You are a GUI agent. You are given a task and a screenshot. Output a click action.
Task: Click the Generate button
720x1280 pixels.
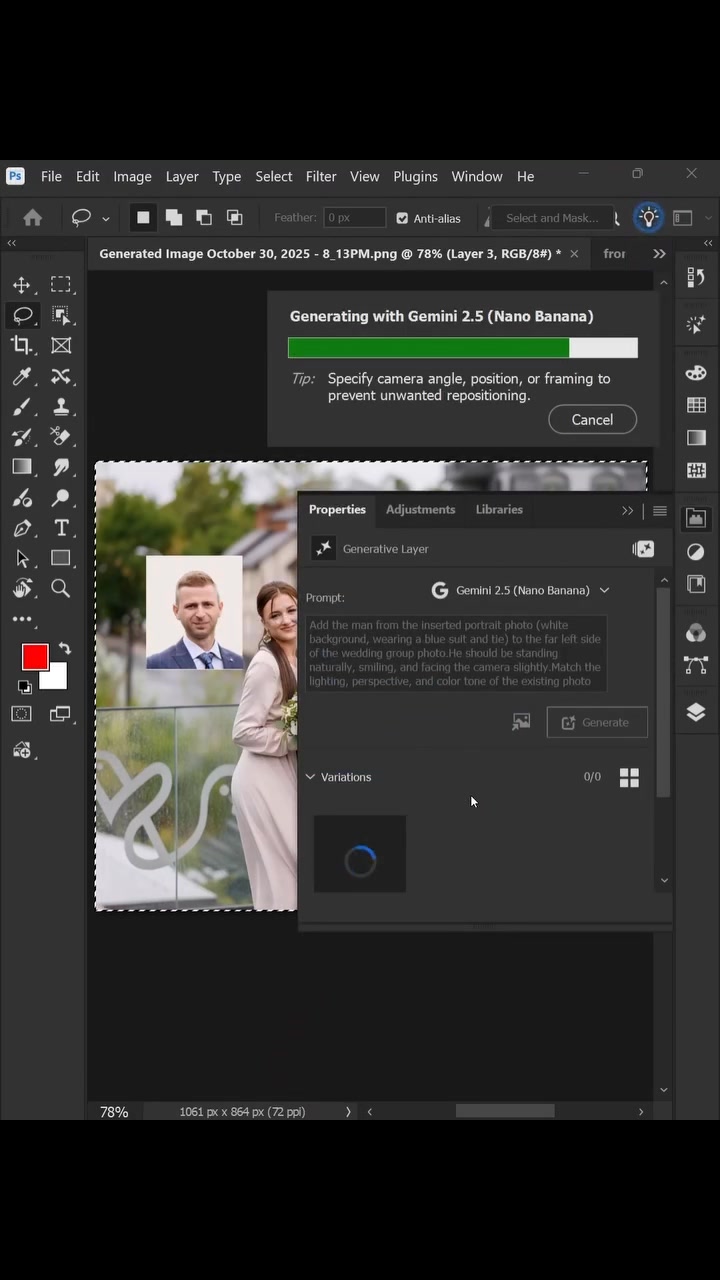coord(597,722)
